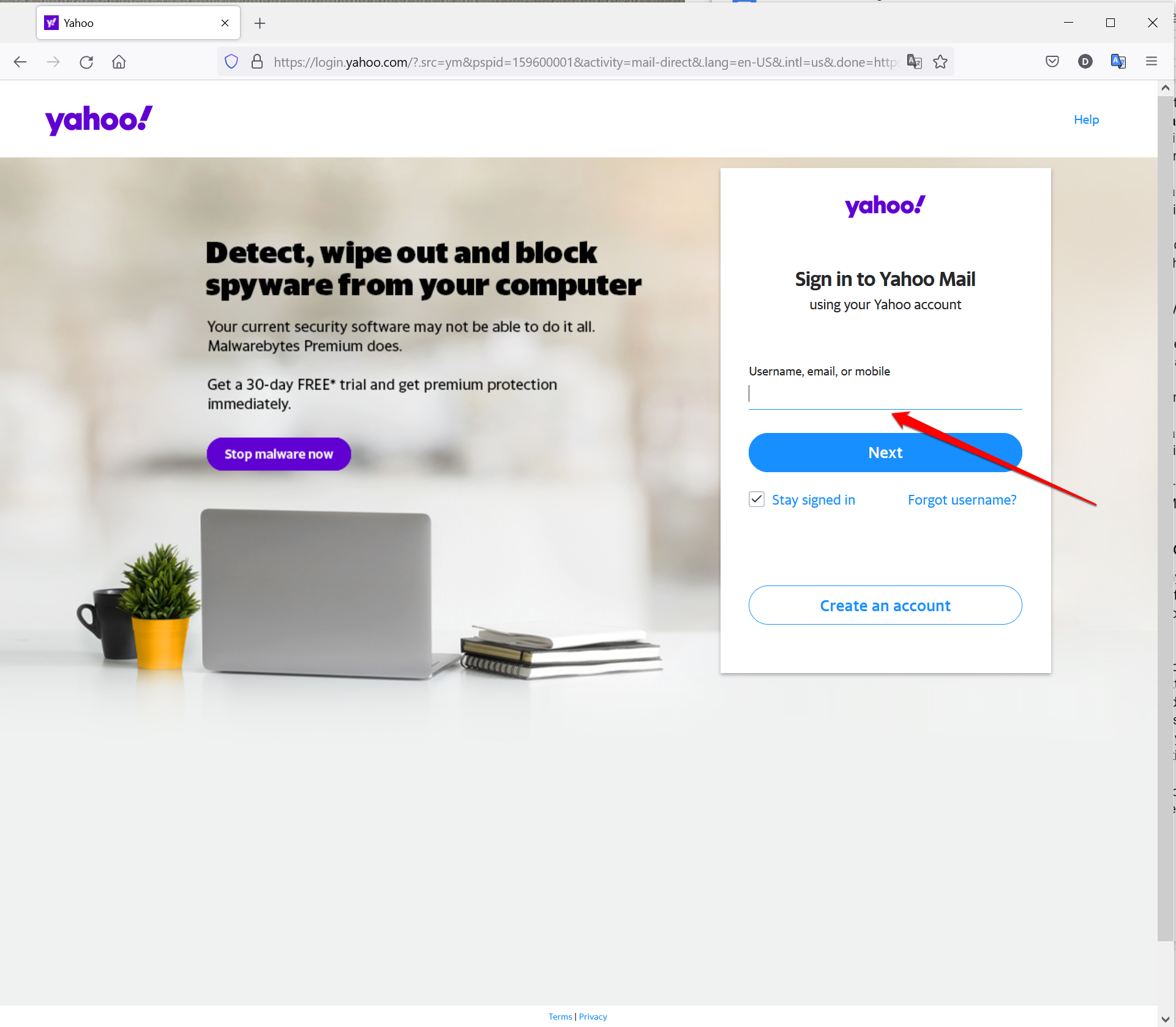Click the Stop malware now button
This screenshot has height=1027, width=1176.
click(x=278, y=454)
